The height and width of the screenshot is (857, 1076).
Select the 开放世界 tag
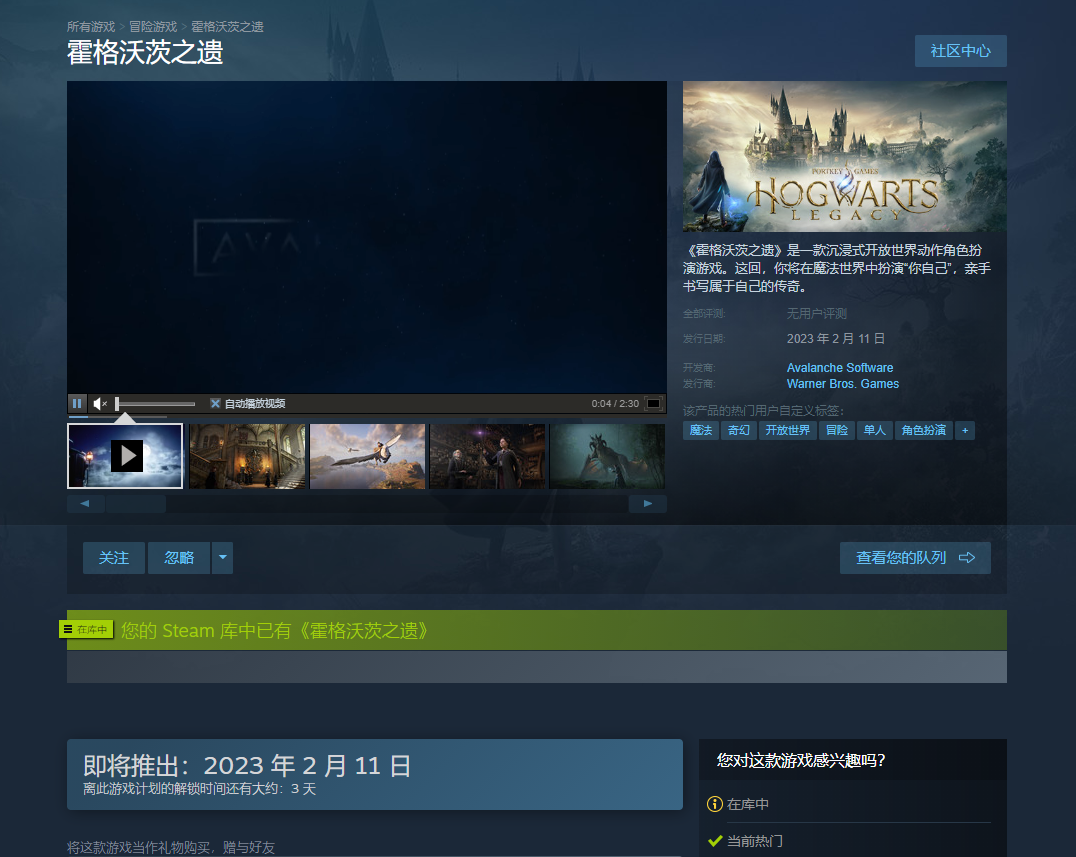787,430
